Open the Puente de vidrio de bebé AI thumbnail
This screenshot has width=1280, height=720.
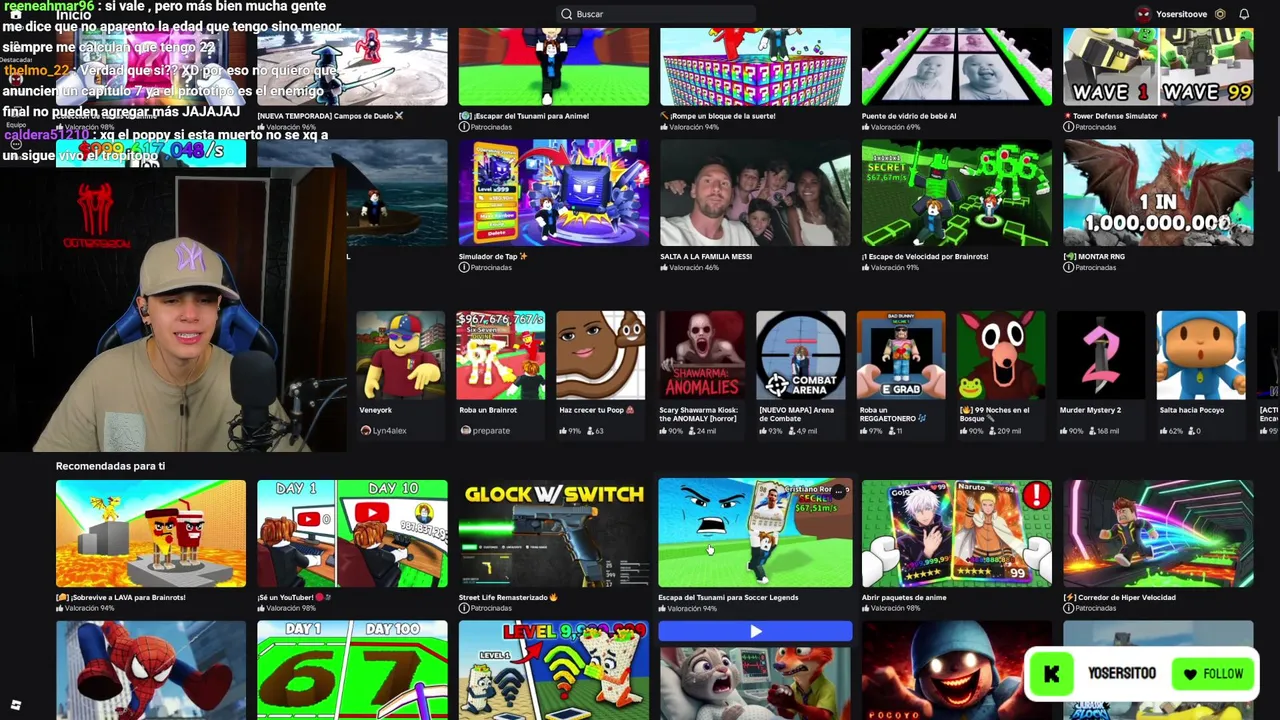(956, 67)
